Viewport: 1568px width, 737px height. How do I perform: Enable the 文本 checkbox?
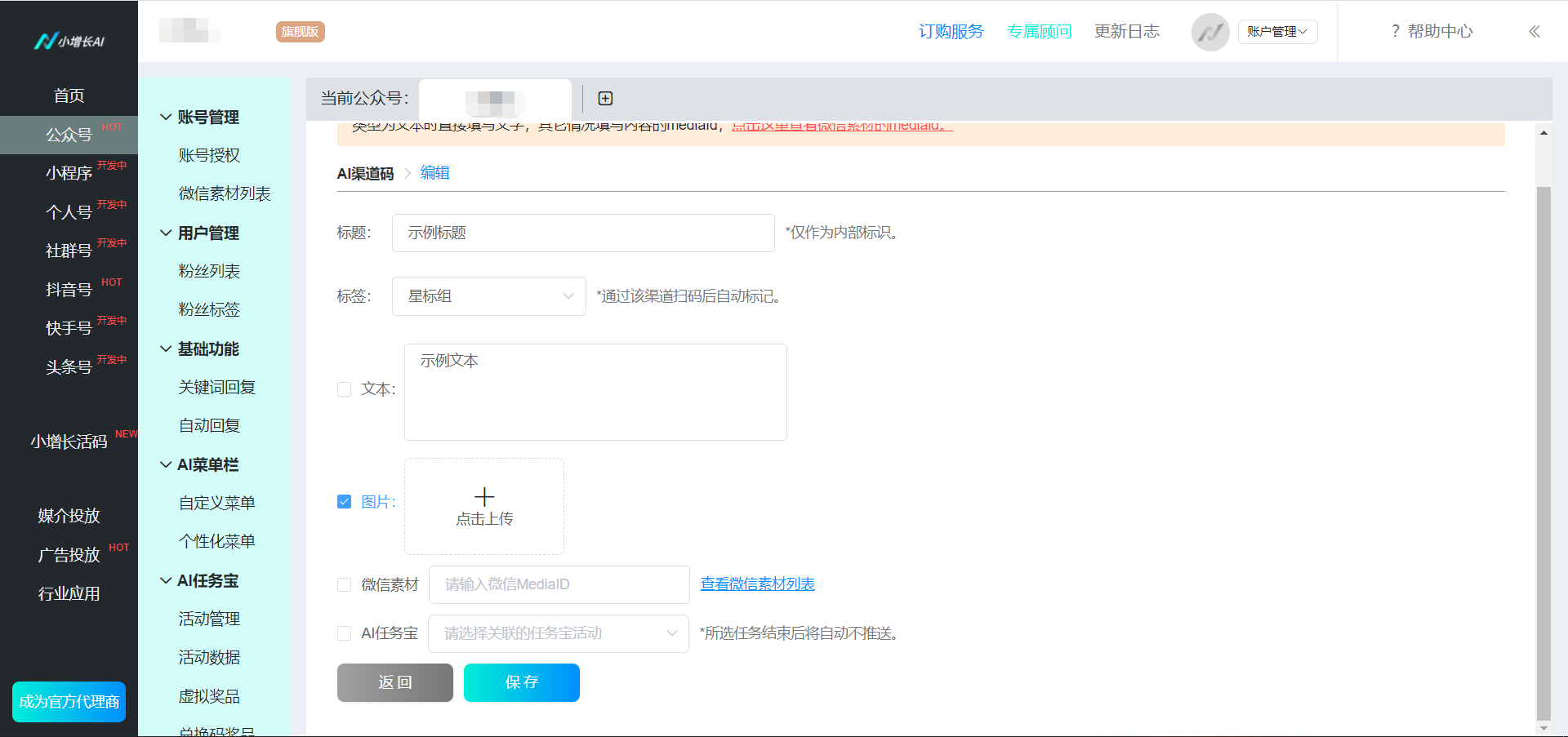click(345, 390)
